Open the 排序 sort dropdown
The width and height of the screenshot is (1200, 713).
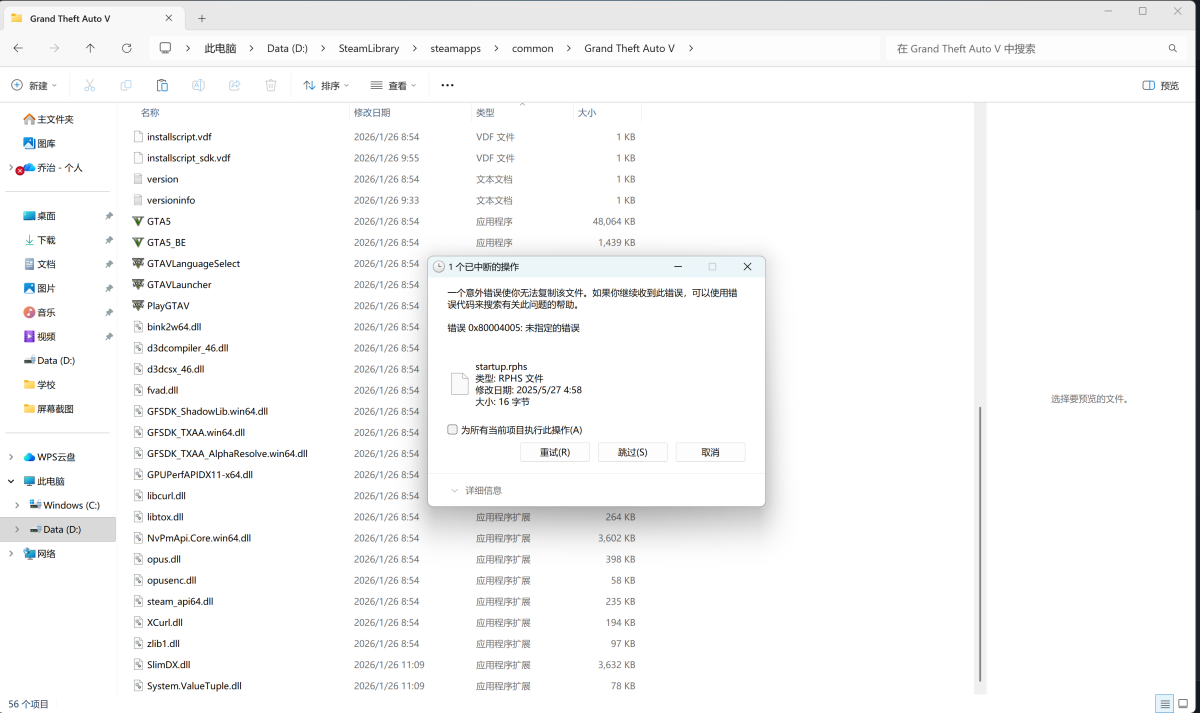326,86
